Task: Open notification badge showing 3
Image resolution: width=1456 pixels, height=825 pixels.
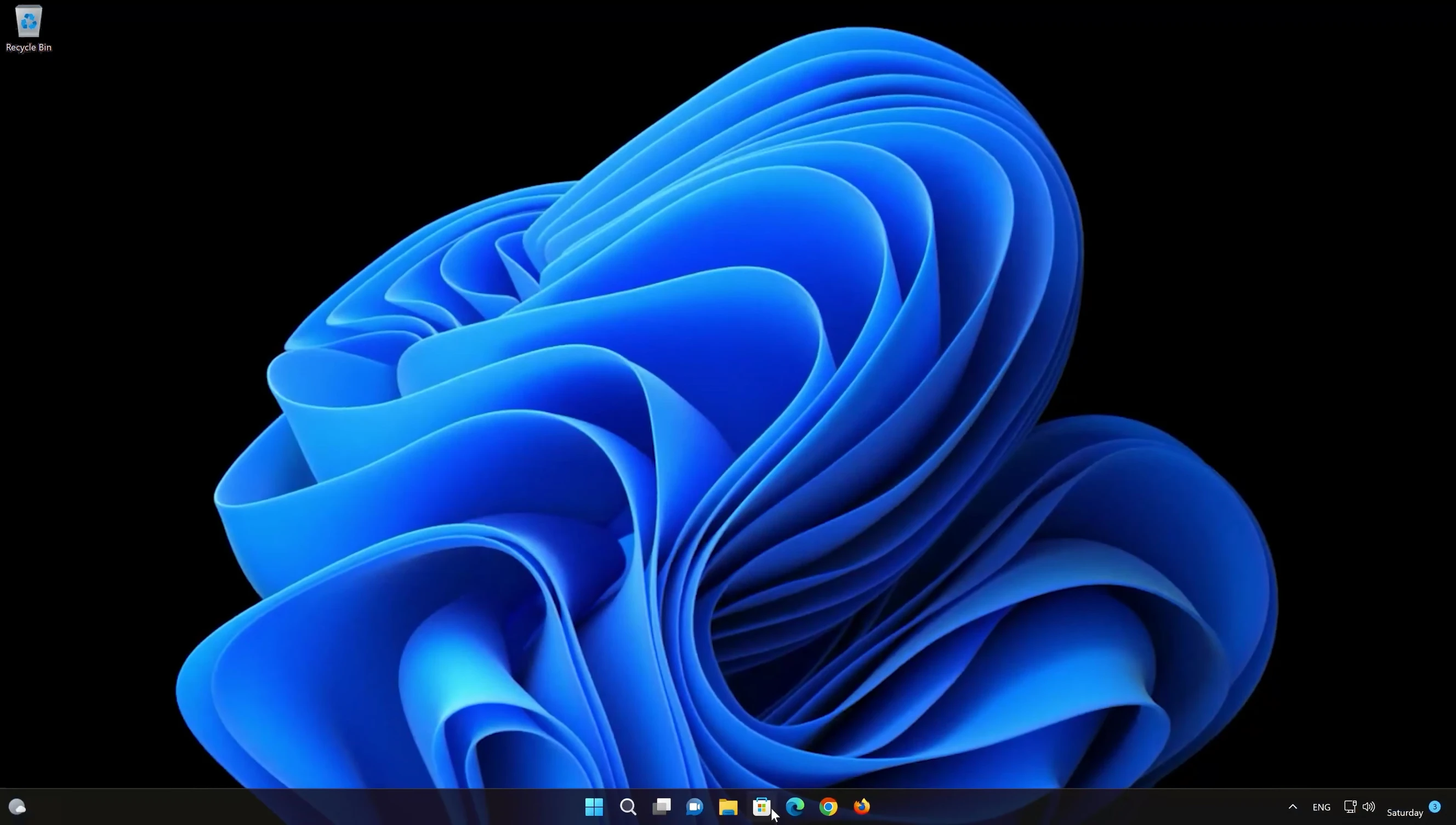Action: (1435, 806)
